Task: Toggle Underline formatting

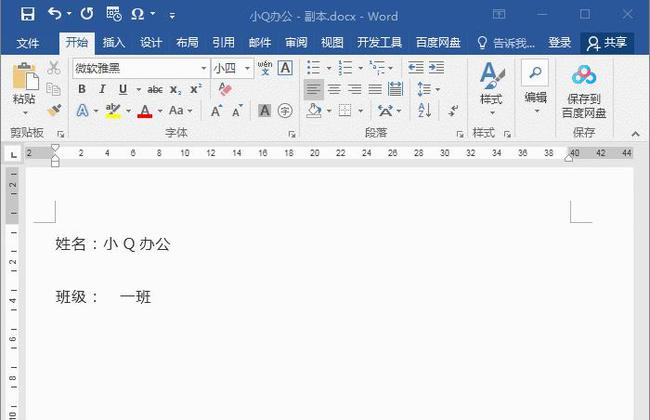Action: (x=123, y=89)
